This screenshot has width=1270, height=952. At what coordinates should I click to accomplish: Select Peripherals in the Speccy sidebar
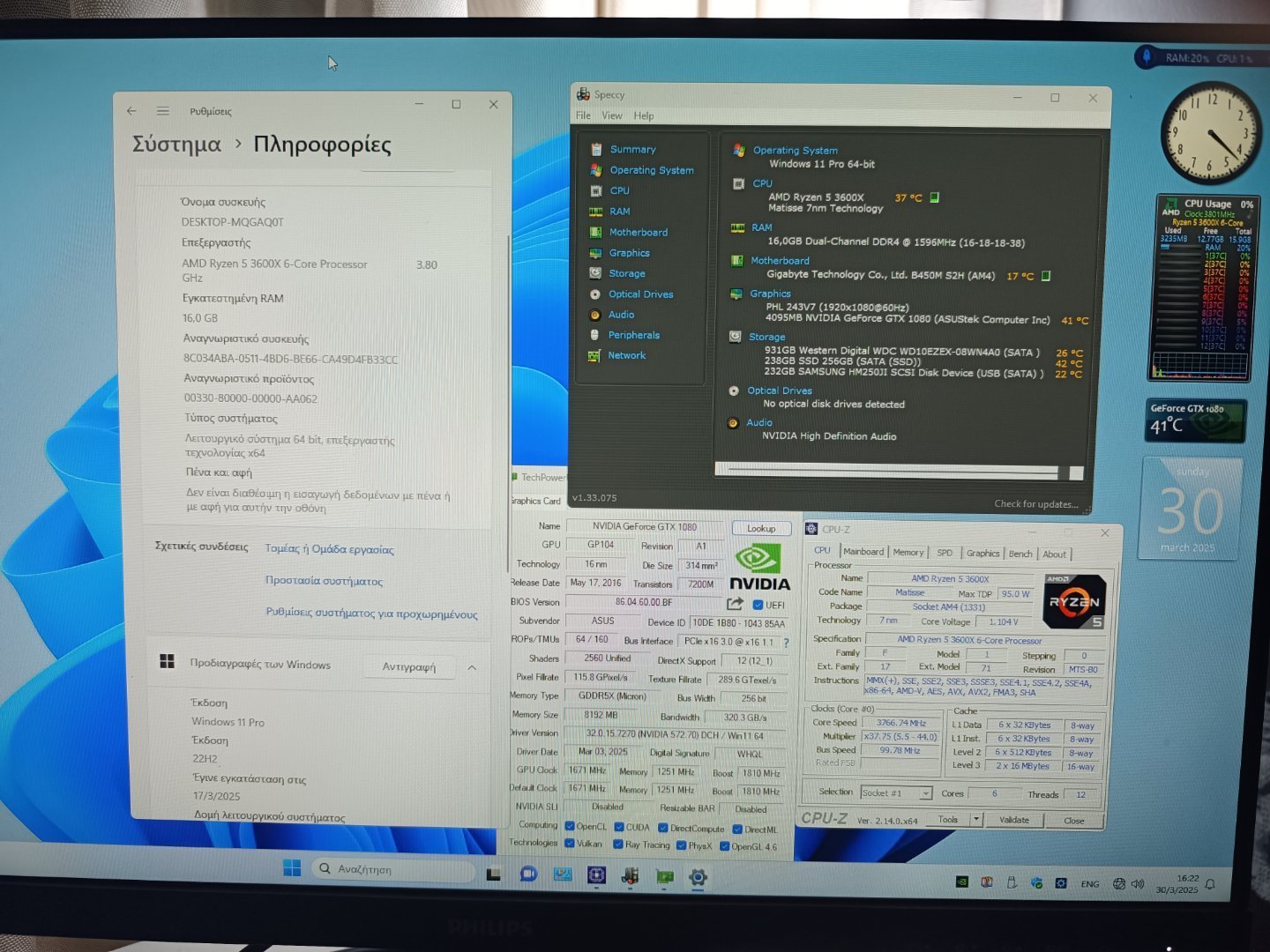coord(633,335)
